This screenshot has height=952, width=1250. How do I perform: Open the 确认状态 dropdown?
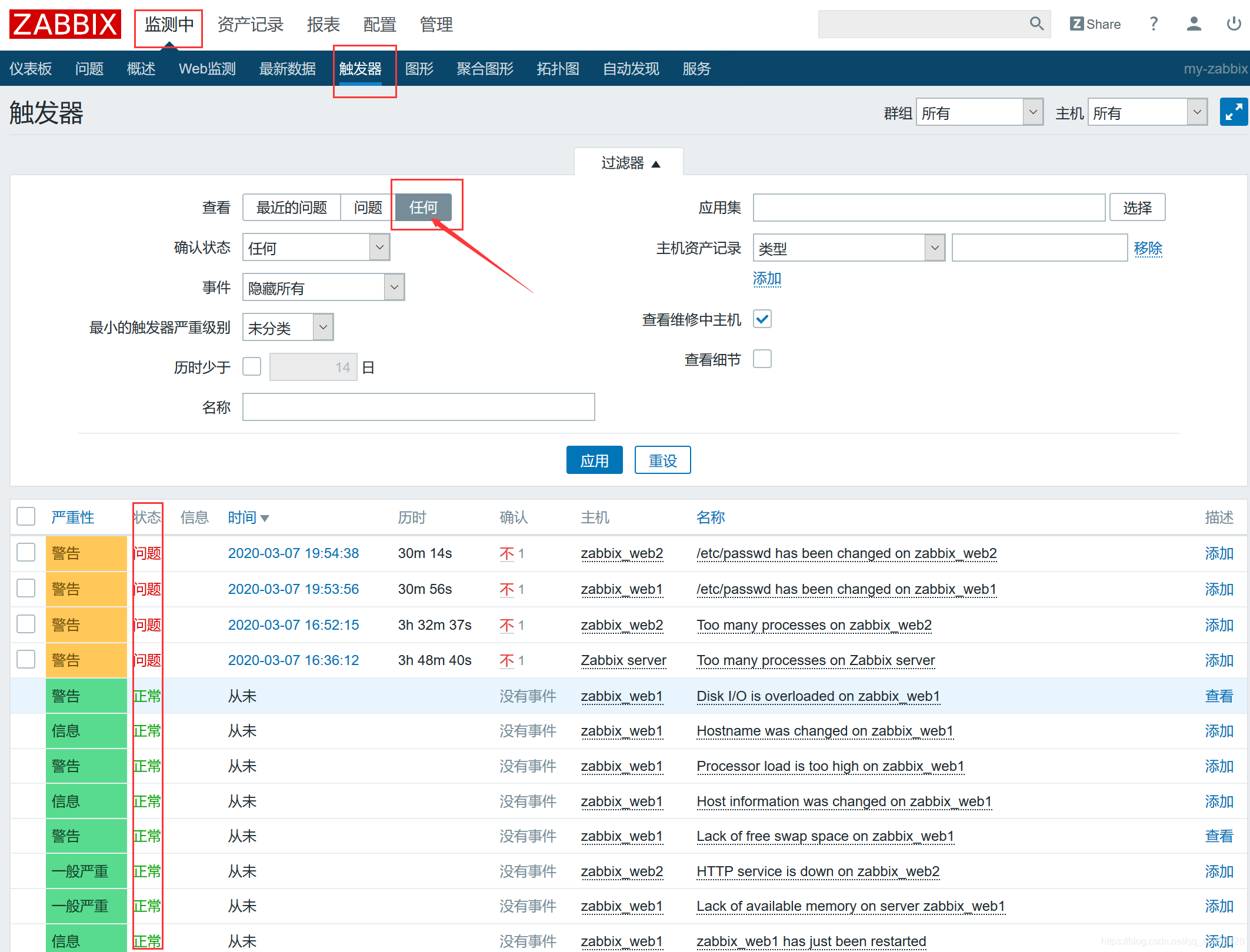coord(316,247)
